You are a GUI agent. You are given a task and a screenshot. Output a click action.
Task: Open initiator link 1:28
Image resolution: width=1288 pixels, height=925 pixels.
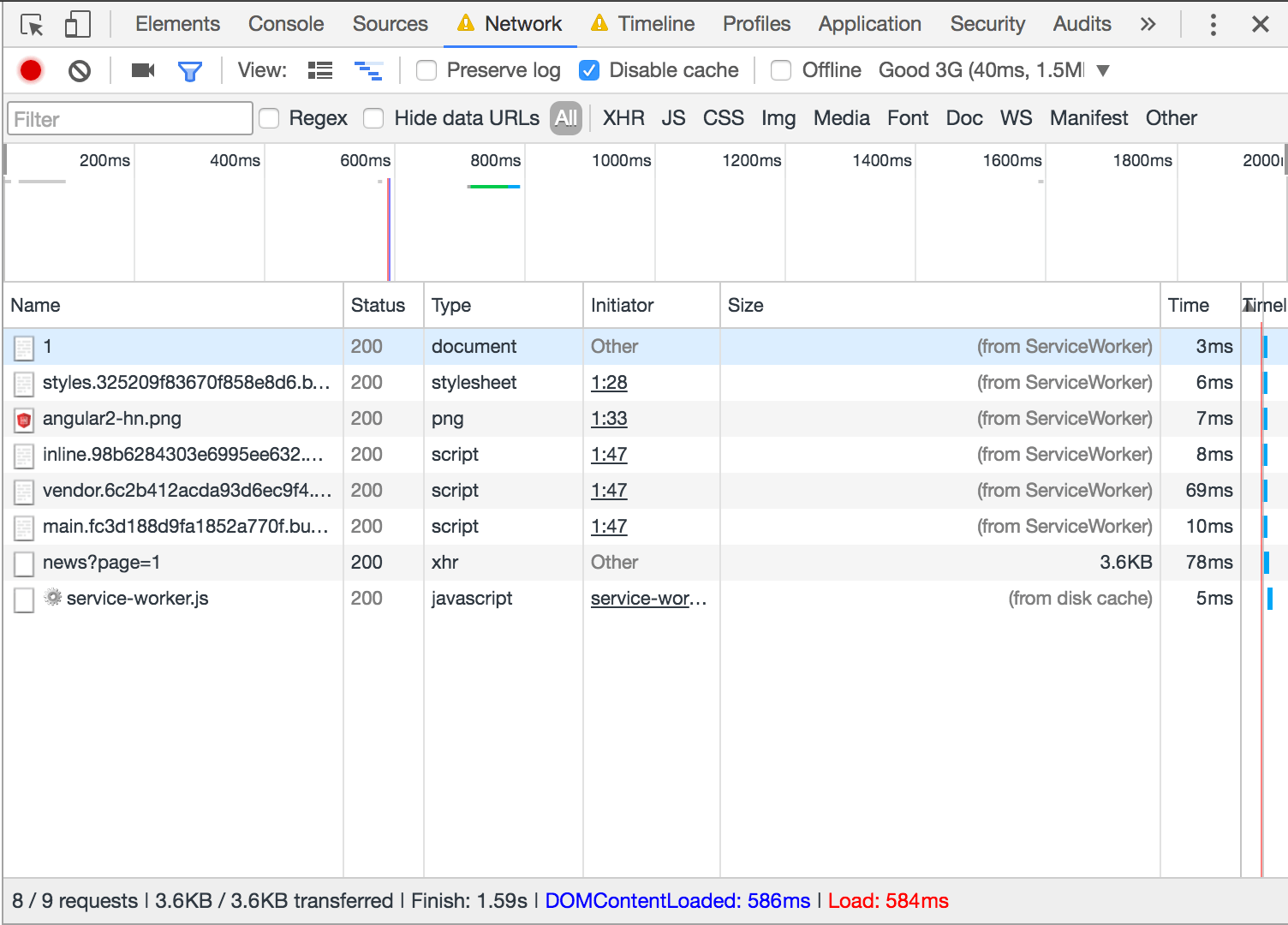(609, 383)
